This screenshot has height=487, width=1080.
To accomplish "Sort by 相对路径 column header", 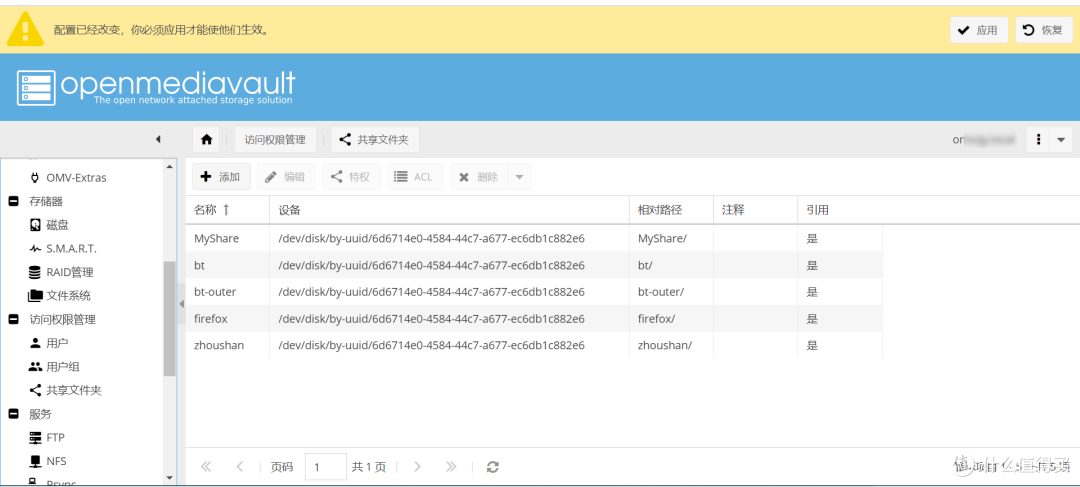I will [x=671, y=210].
